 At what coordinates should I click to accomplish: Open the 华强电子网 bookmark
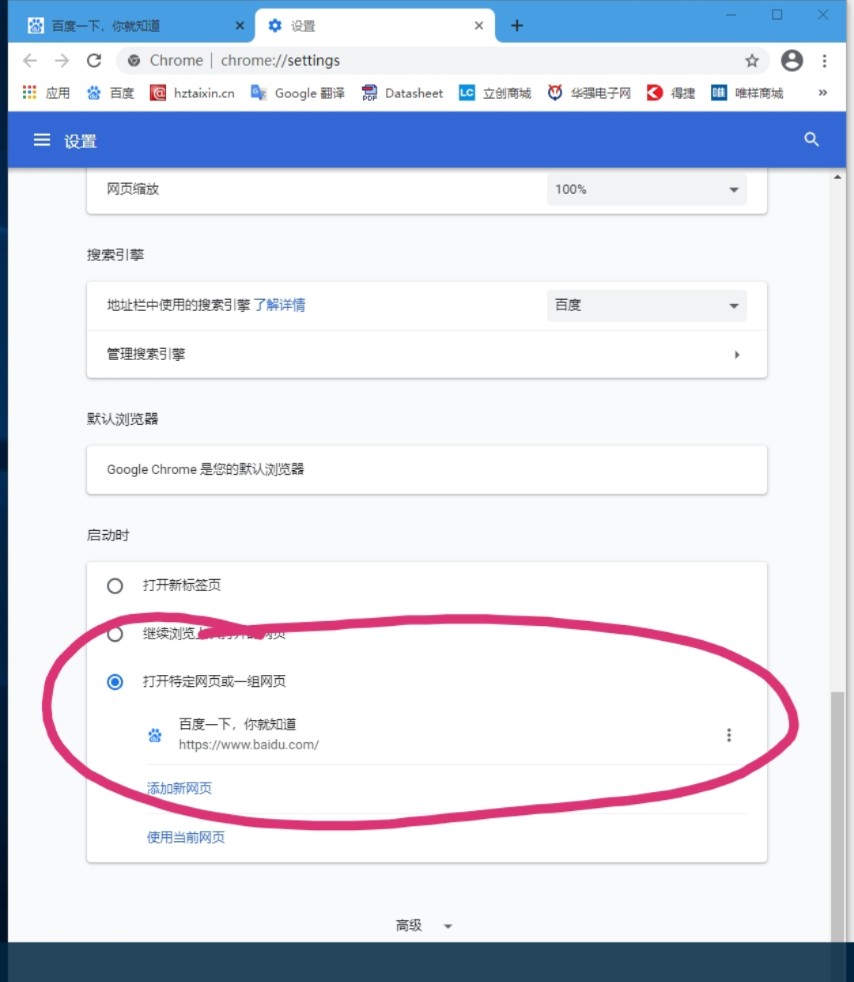(x=589, y=93)
